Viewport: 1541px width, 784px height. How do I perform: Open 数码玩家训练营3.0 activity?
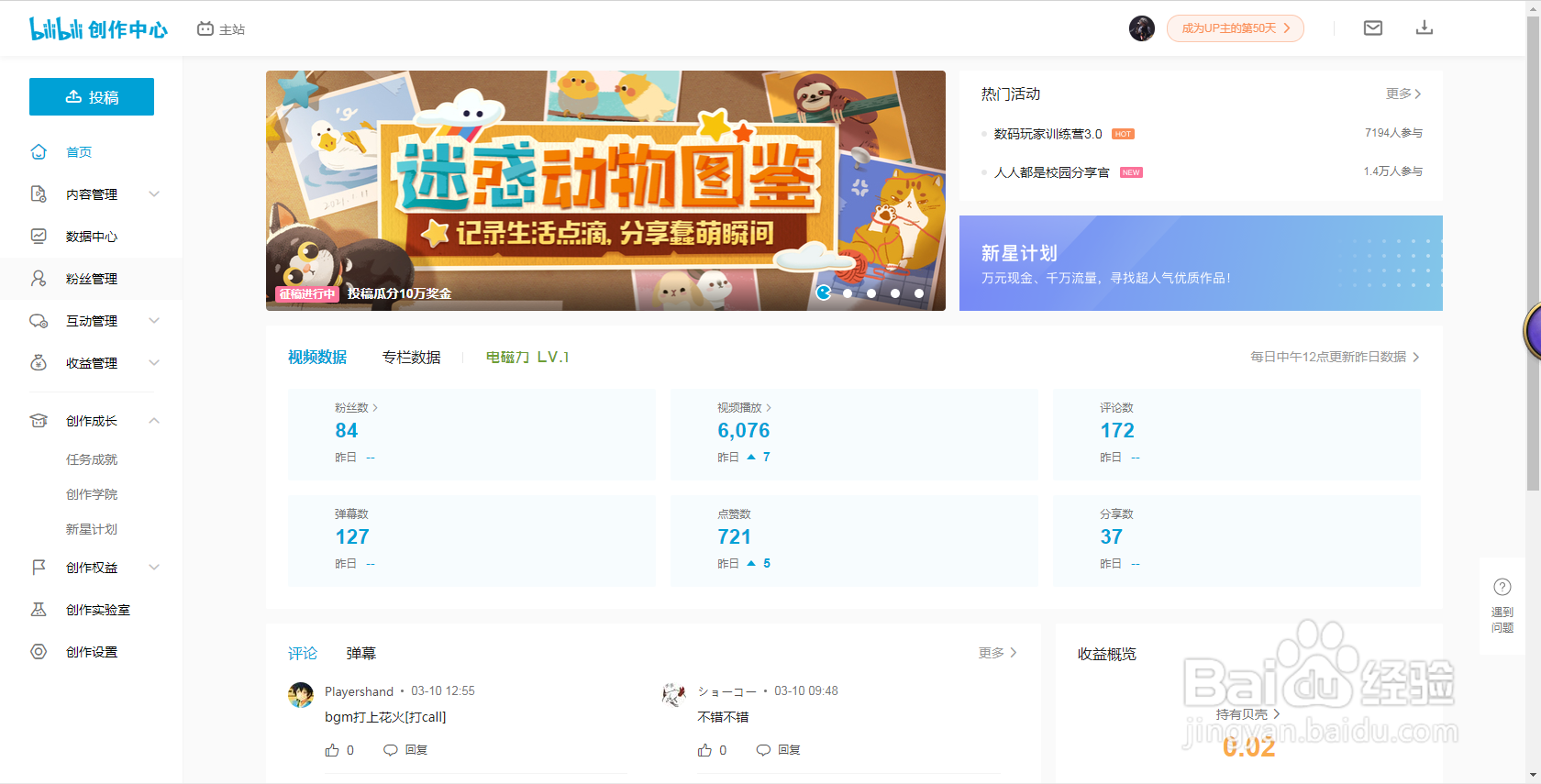pos(1048,134)
